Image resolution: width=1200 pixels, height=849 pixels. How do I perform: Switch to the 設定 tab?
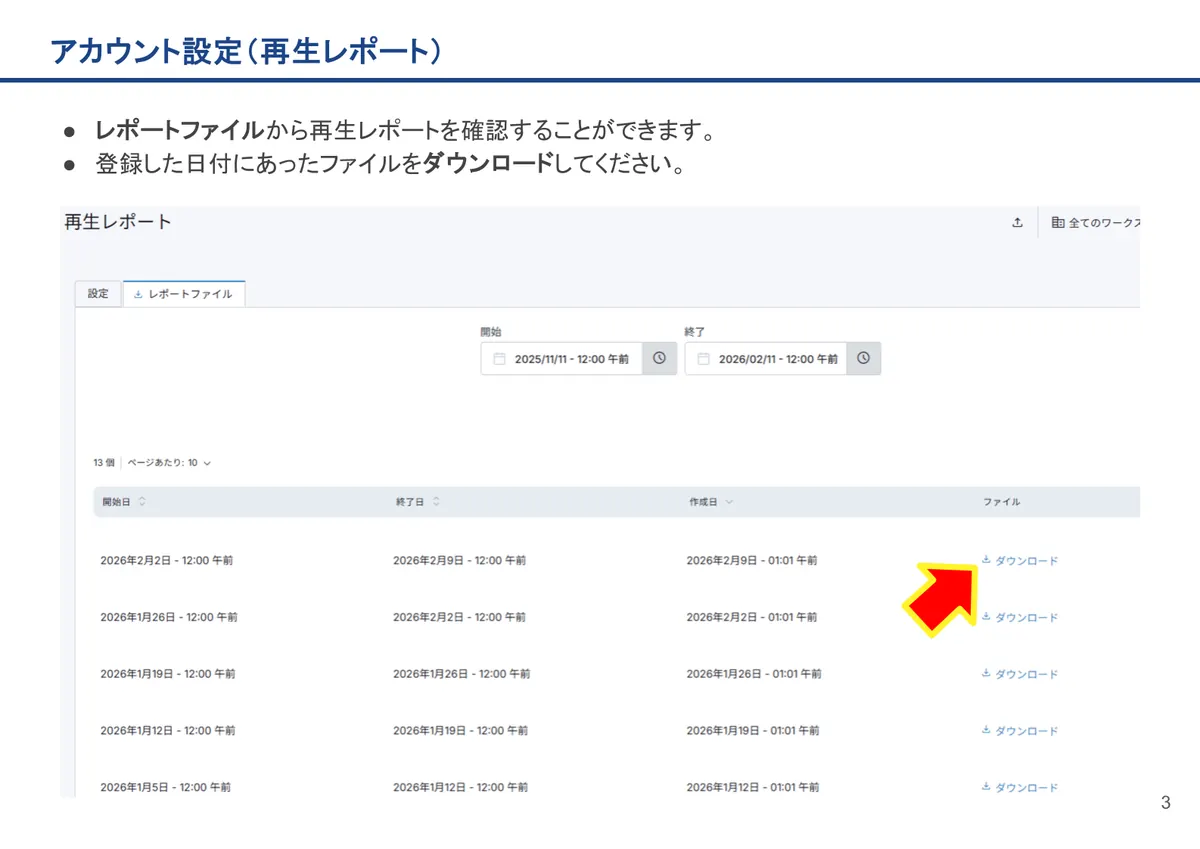tap(98, 293)
